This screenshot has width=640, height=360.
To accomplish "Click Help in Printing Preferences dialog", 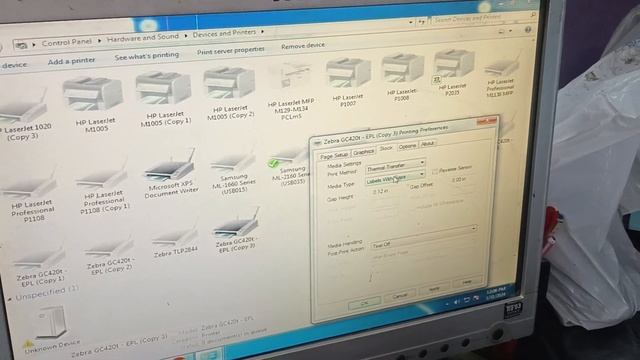I will click(x=467, y=282).
